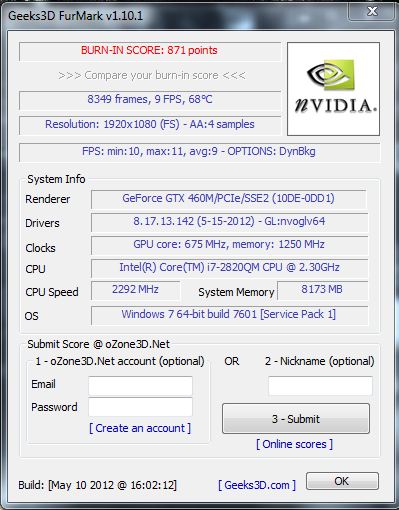Click the '8349 frames, 9 FPS, 68°C' field
399x510 pixels.
[150, 100]
